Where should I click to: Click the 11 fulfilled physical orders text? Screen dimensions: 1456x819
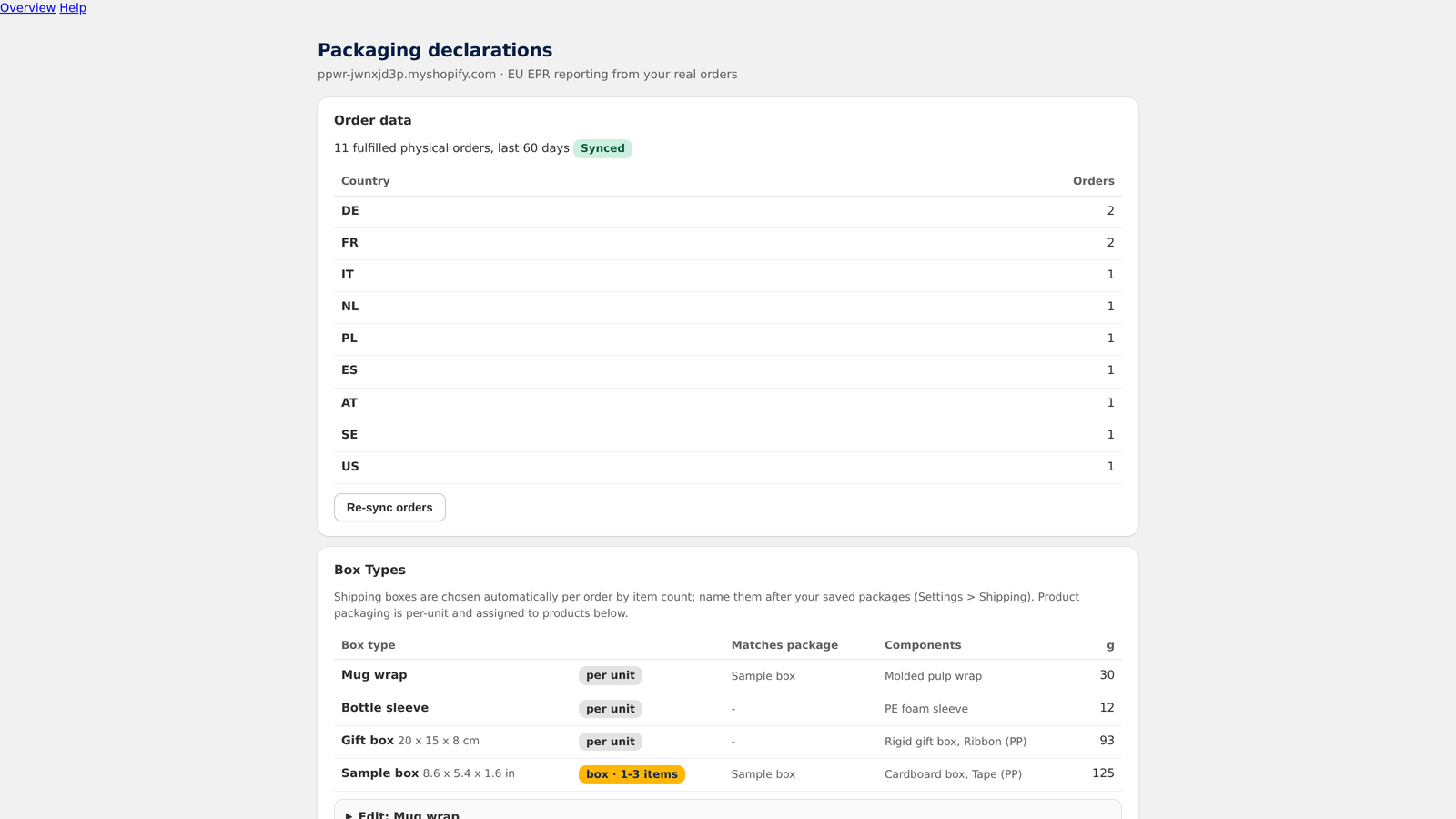(x=451, y=148)
